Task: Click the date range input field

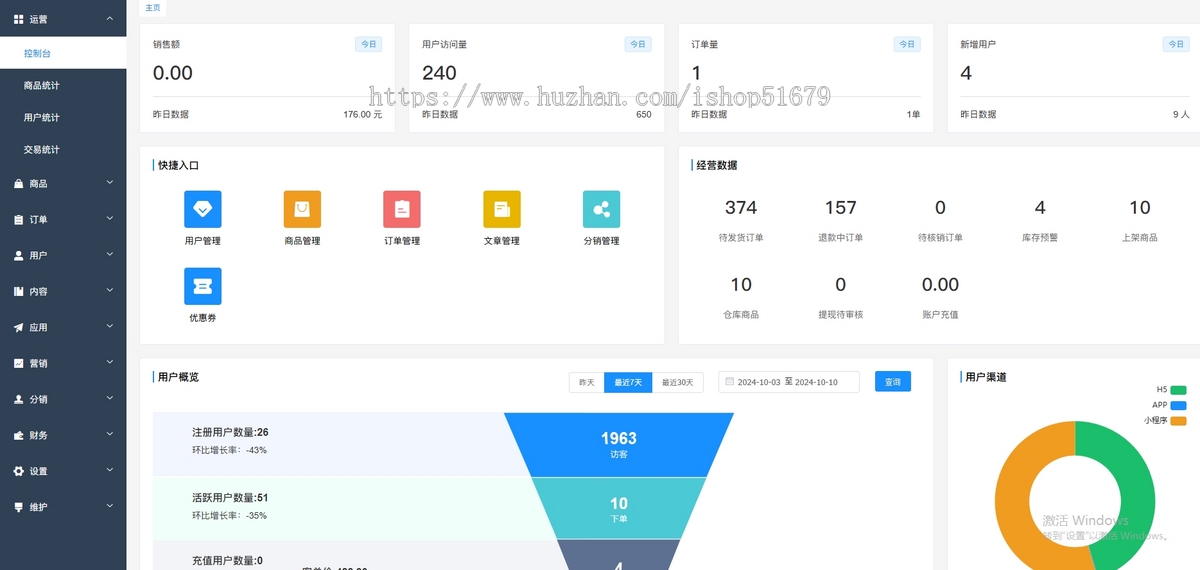Action: 789,382
